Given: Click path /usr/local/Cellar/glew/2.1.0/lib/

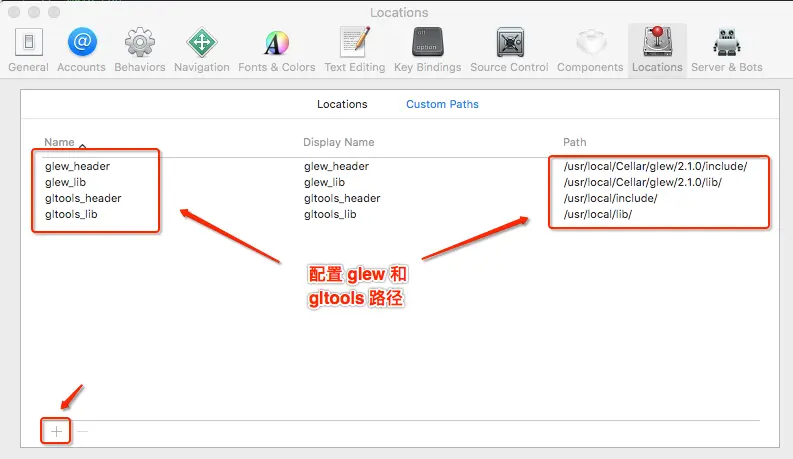Looking at the screenshot, I should click(642, 182).
